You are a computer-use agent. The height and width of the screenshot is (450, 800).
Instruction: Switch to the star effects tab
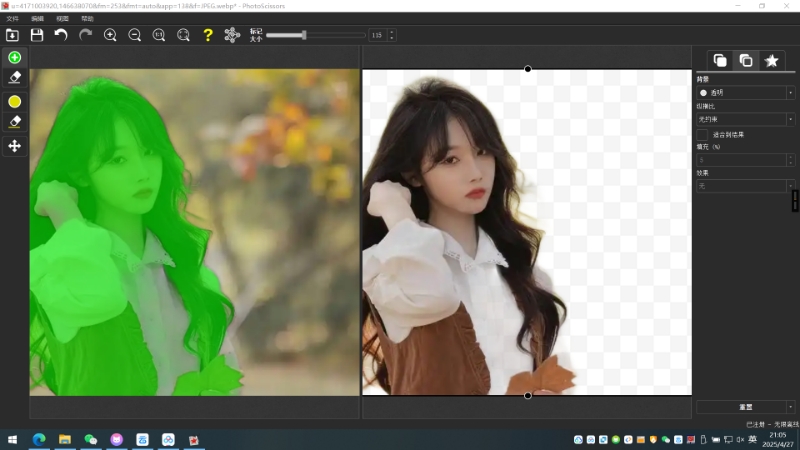(771, 61)
